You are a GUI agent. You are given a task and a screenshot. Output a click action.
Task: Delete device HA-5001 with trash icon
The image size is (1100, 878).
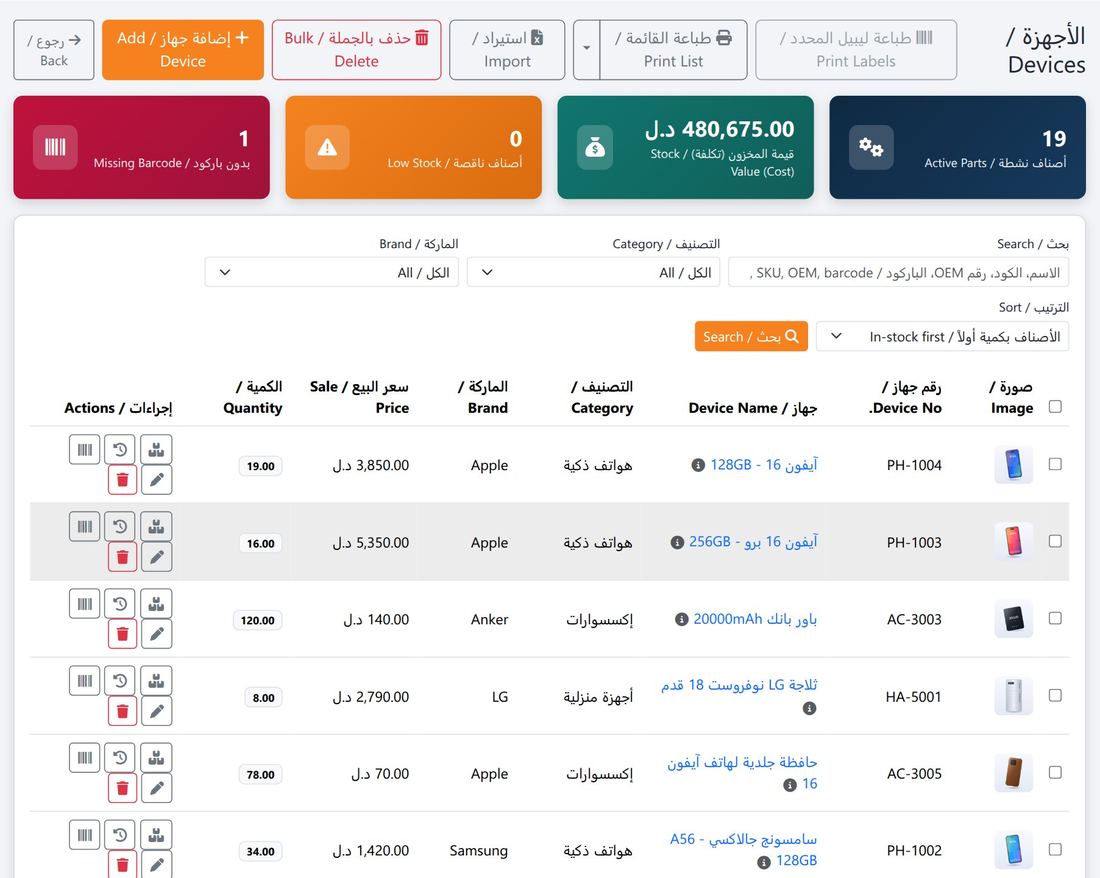[122, 711]
